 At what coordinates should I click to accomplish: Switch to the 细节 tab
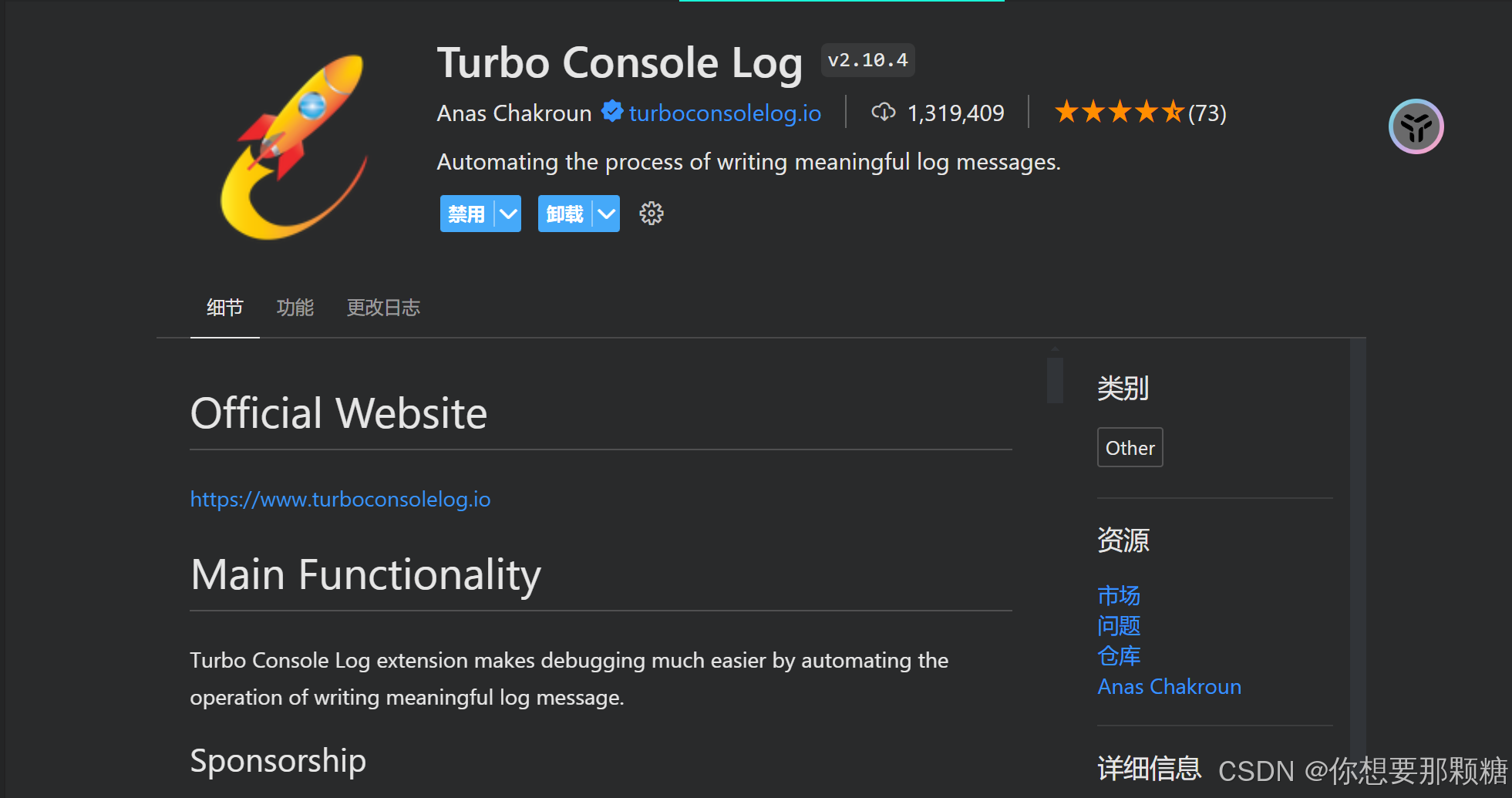click(224, 308)
